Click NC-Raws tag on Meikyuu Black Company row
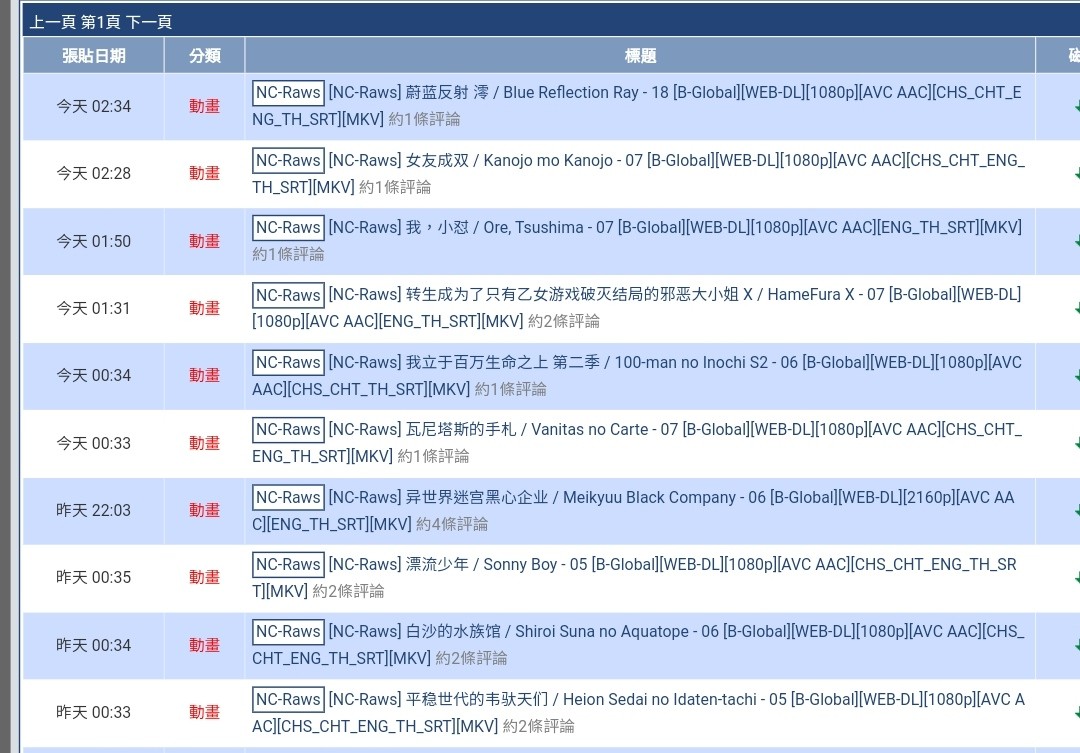This screenshot has height=753, width=1080. (288, 497)
